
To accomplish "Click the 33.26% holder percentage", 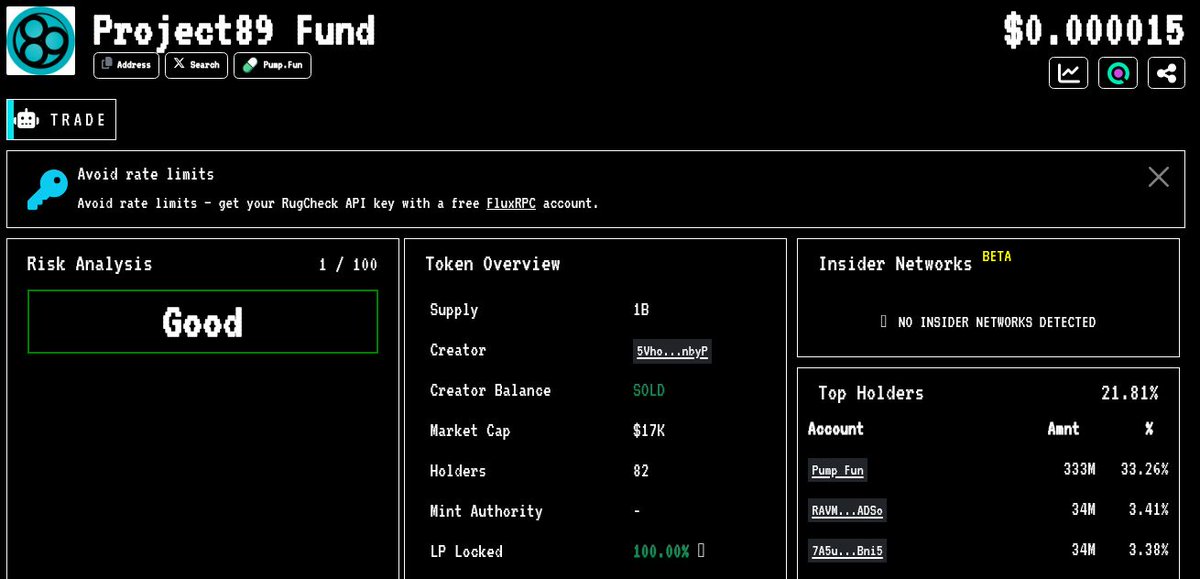I will (x=1143, y=469).
